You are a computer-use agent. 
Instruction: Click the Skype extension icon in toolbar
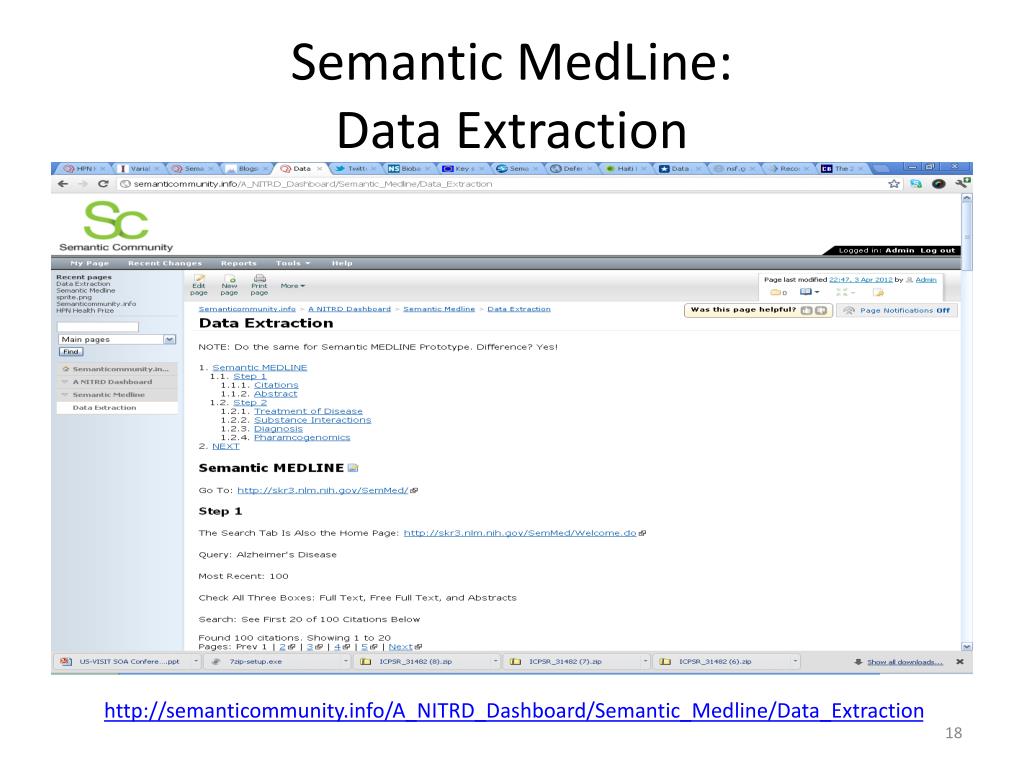(x=916, y=184)
